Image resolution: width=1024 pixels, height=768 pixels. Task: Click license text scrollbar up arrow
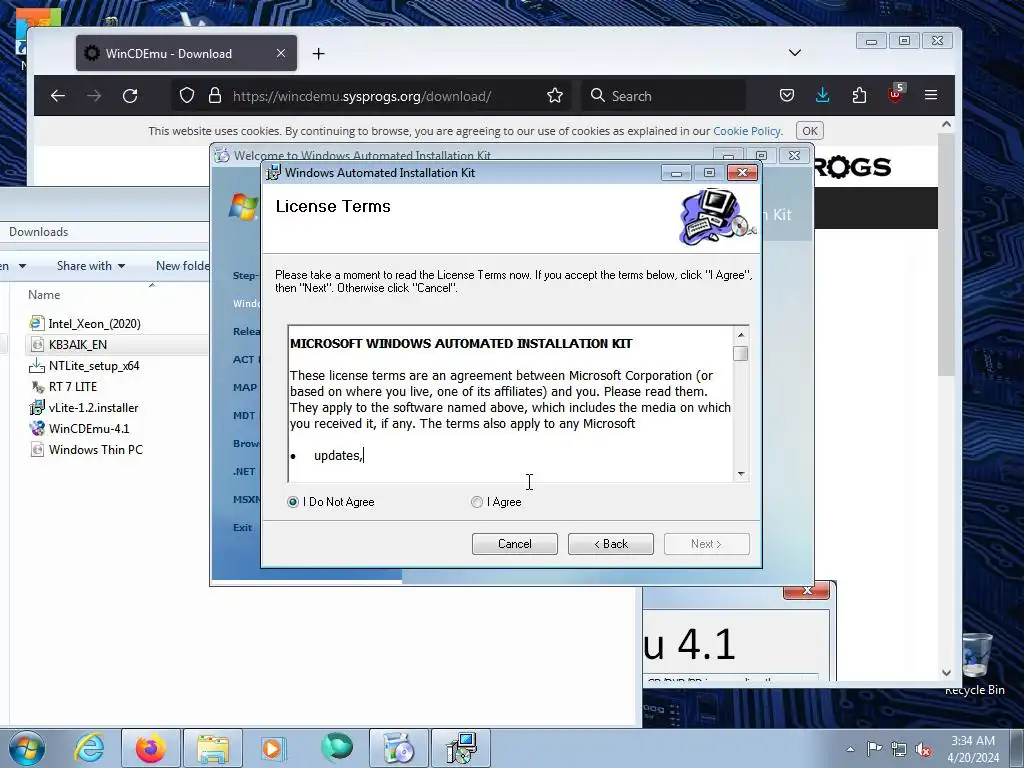click(741, 335)
